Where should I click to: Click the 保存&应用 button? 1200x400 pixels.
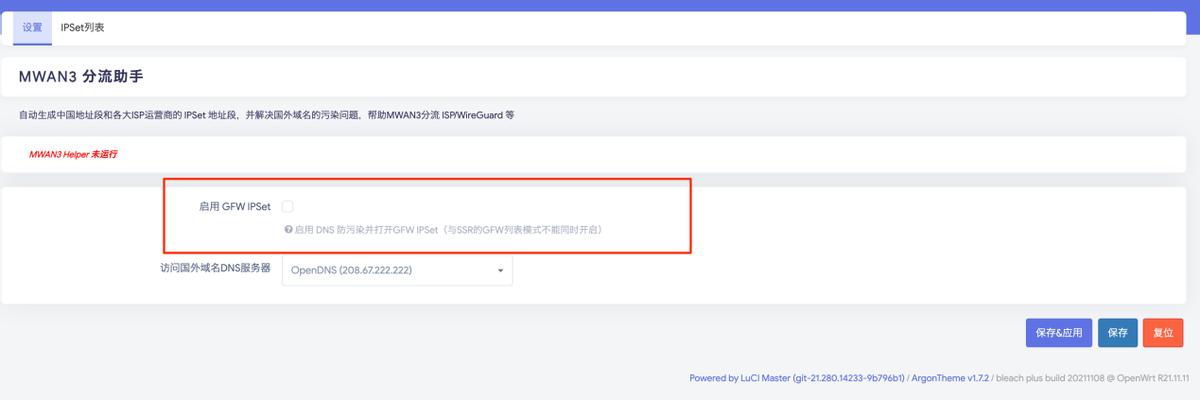coord(1059,332)
